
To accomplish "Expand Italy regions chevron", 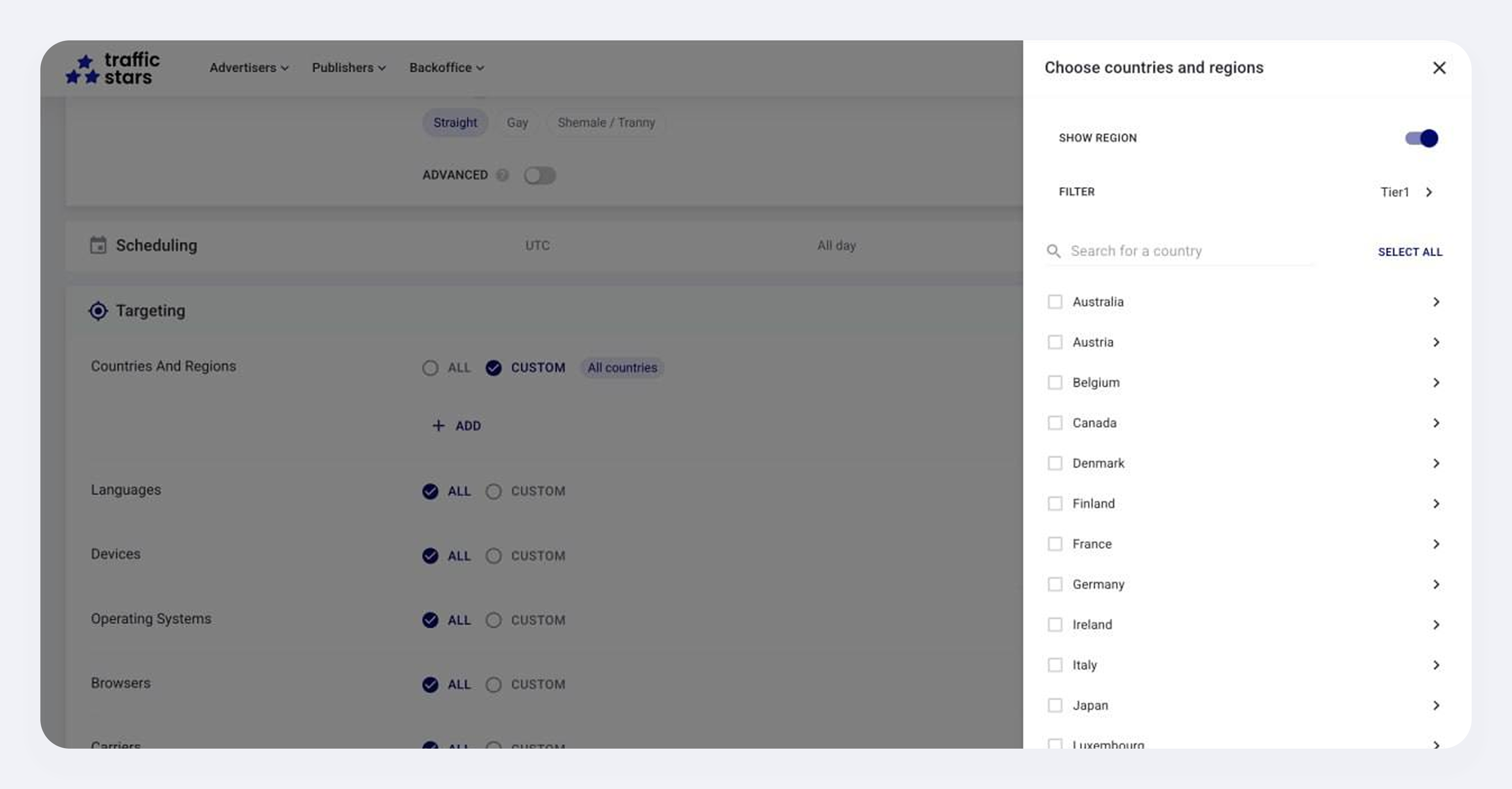I will (x=1436, y=665).
